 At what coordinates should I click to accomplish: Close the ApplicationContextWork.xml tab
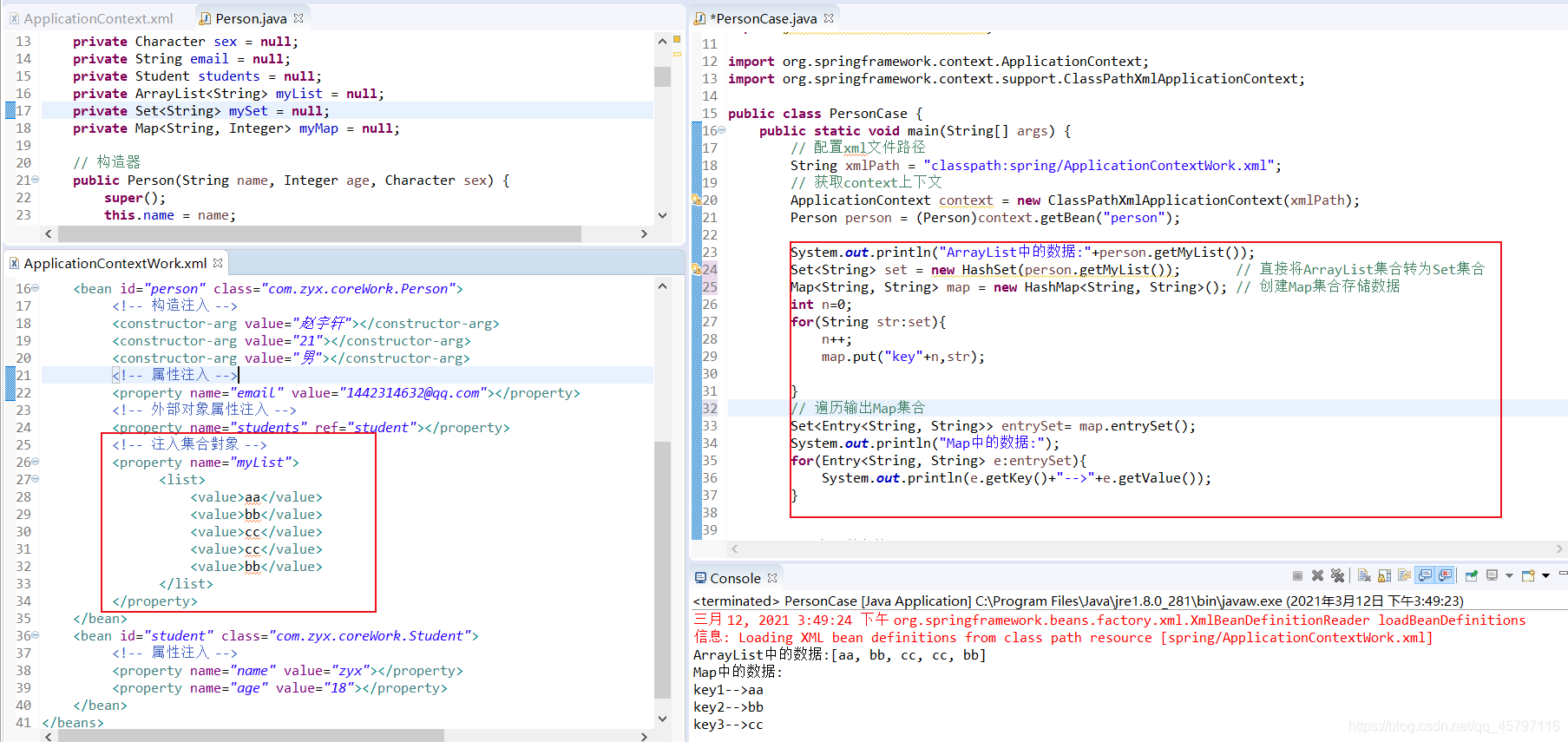pos(218,263)
